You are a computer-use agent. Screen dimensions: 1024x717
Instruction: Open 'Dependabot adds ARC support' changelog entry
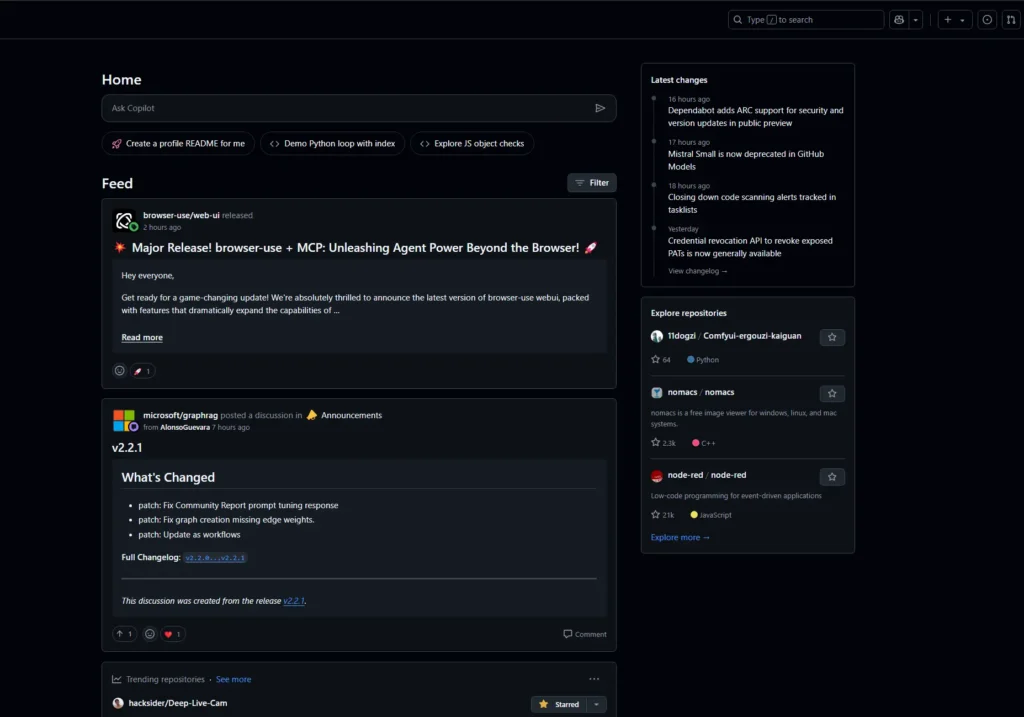pos(756,117)
